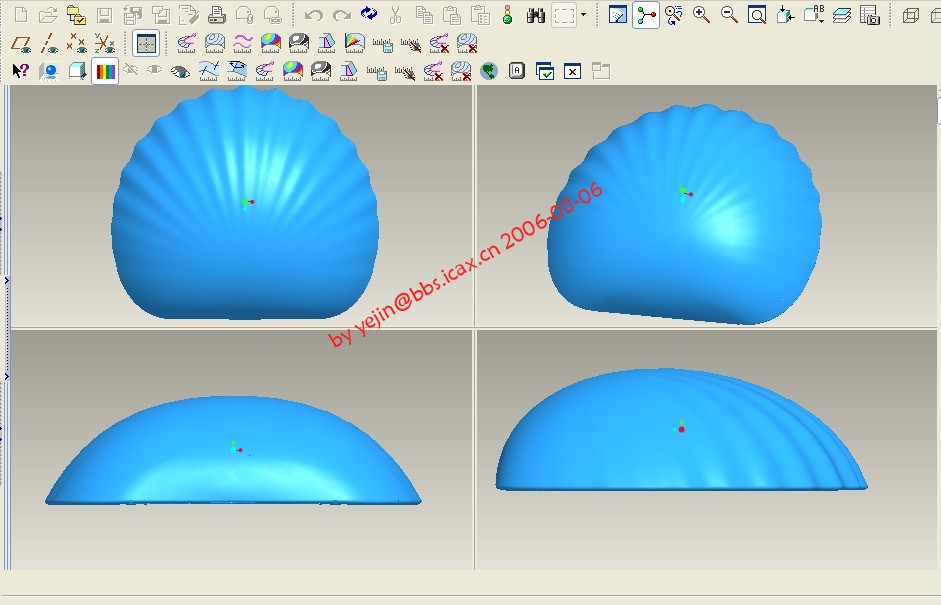Toggle coordinate systems display

click(104, 43)
